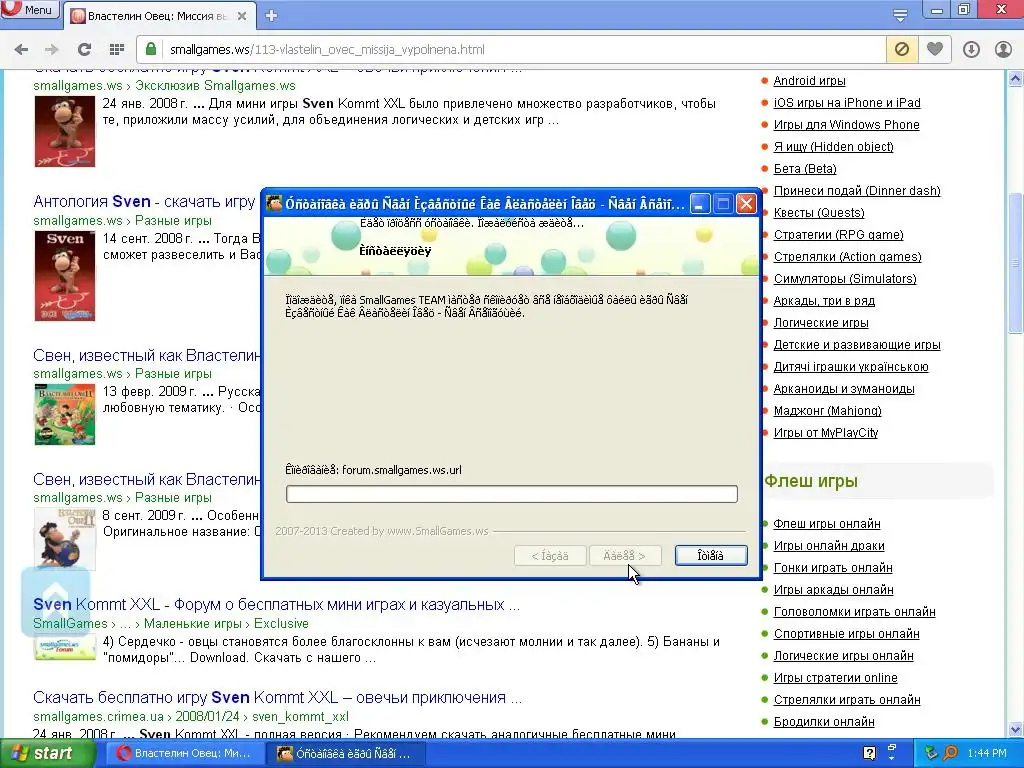Minimize the installer dialog window
Image resolution: width=1024 pixels, height=768 pixels.
[699, 204]
